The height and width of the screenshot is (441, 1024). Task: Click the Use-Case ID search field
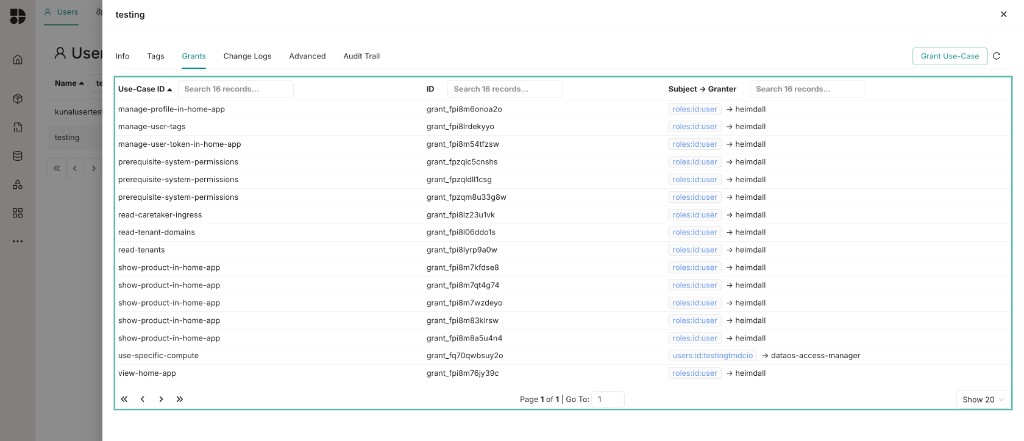coord(236,89)
